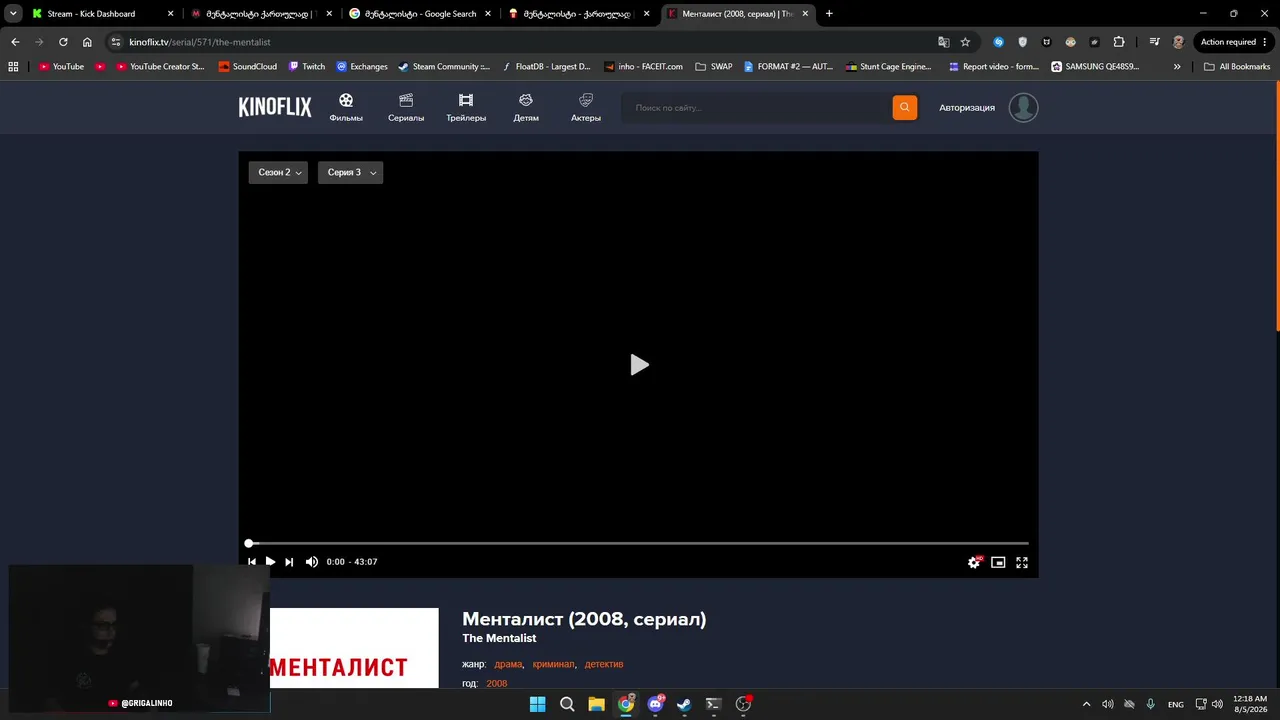
Task: Bookmark this page with the star
Action: [965, 42]
